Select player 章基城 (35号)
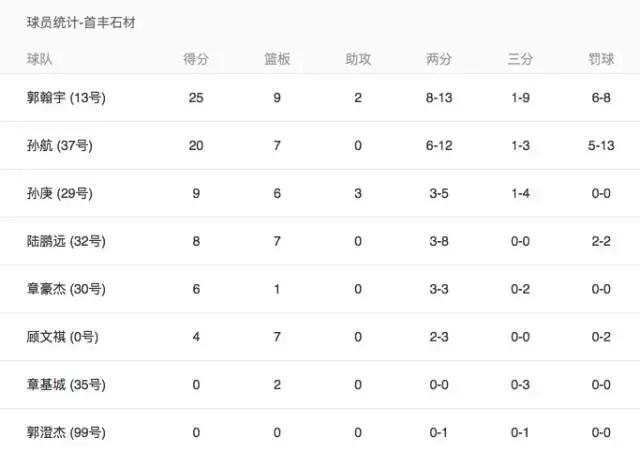The height and width of the screenshot is (453, 640). click(66, 385)
